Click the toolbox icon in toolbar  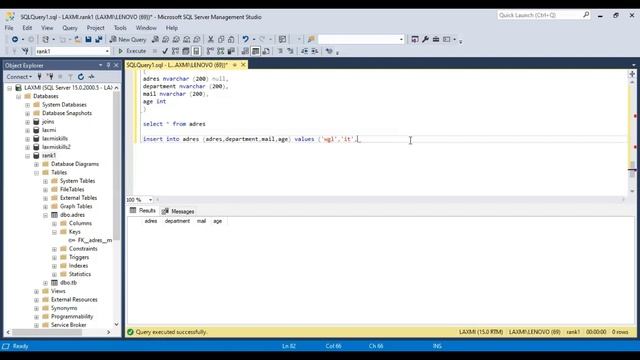pyautogui.click(x=436, y=39)
